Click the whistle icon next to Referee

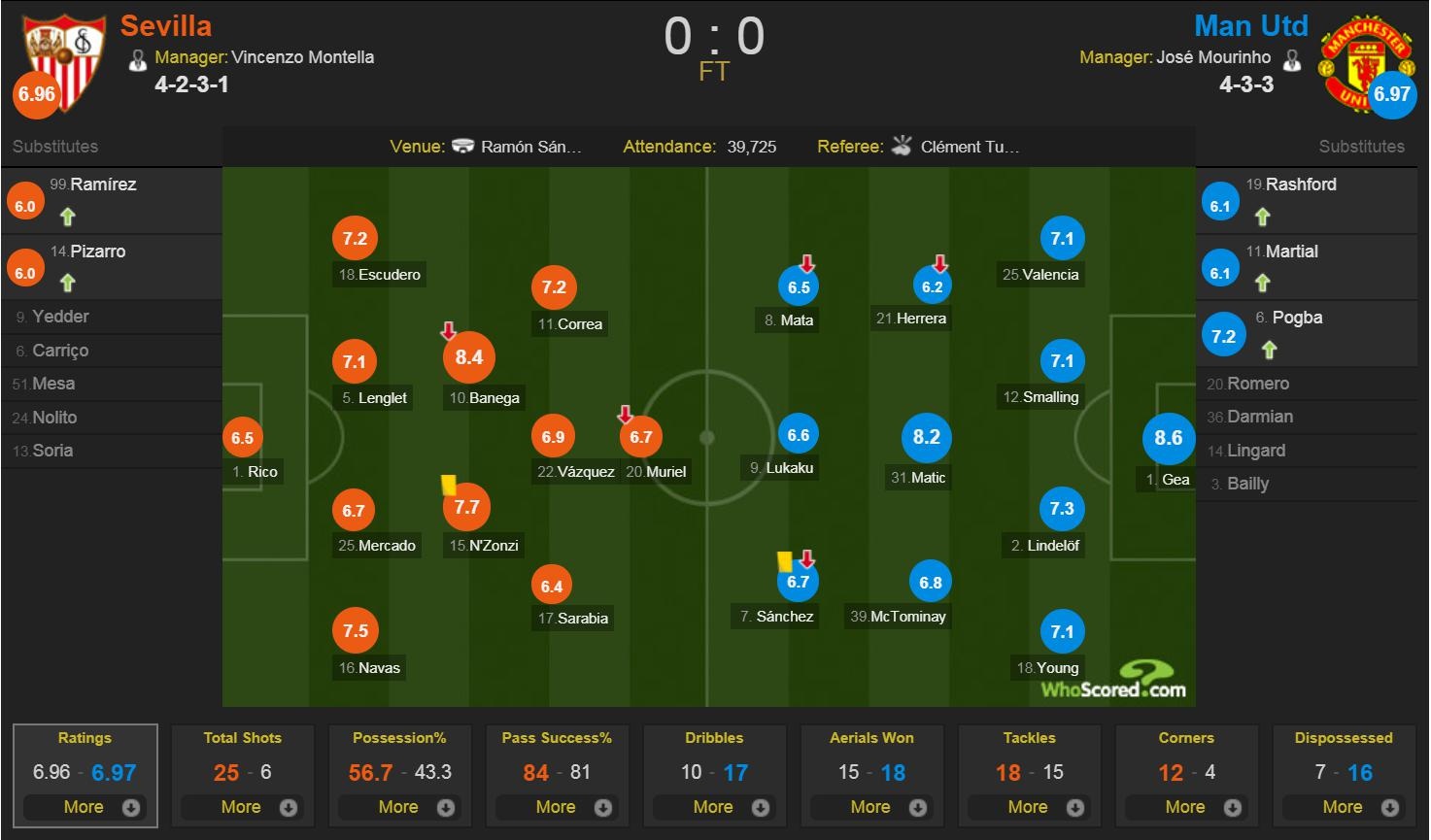(x=902, y=147)
